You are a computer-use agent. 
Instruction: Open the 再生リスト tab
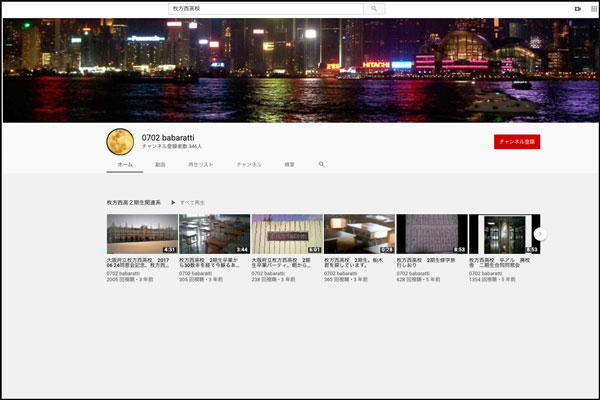click(x=200, y=164)
